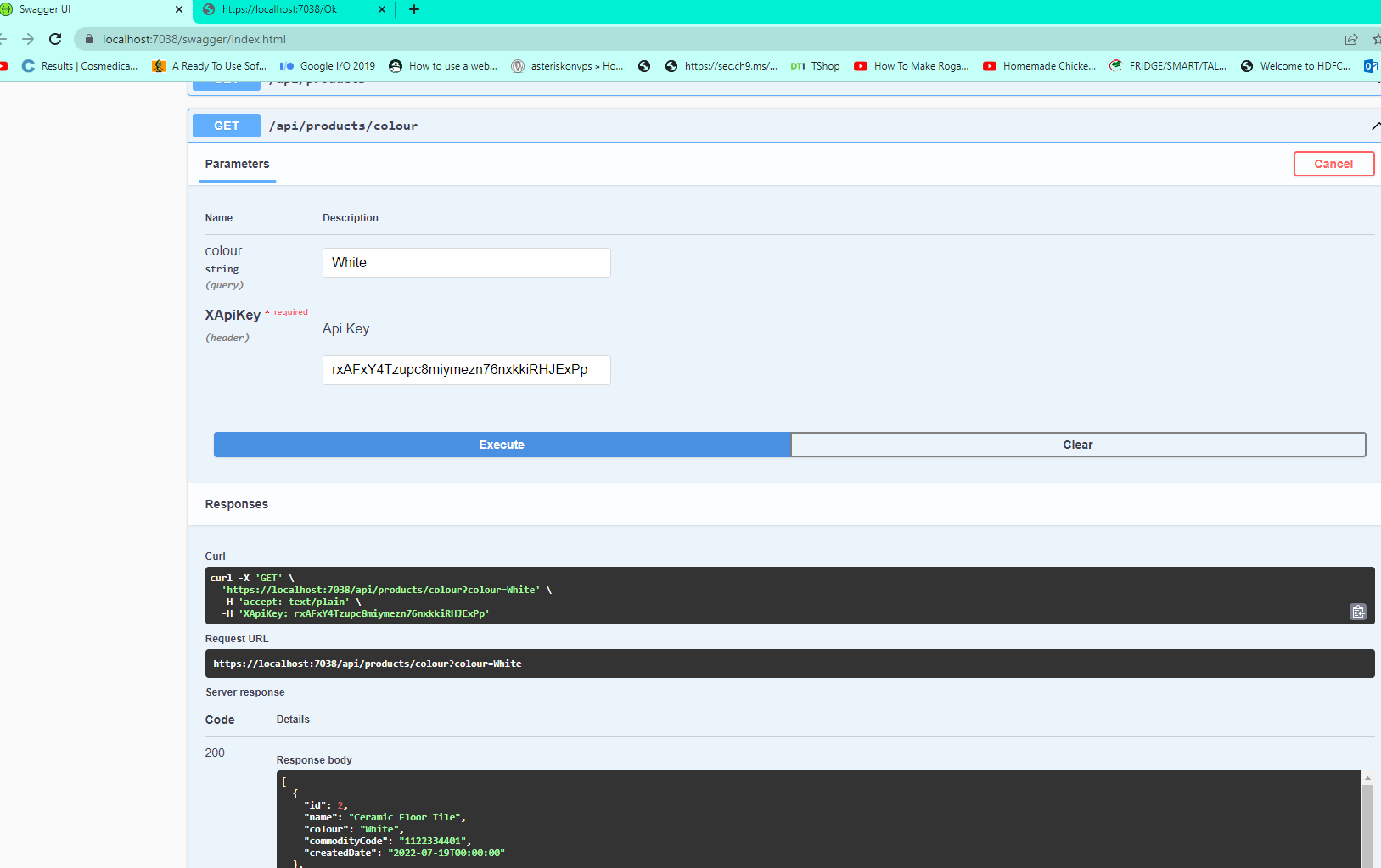1381x868 pixels.
Task: Open the FRIDGE/SMART/TAL bookmark
Action: (x=1168, y=66)
